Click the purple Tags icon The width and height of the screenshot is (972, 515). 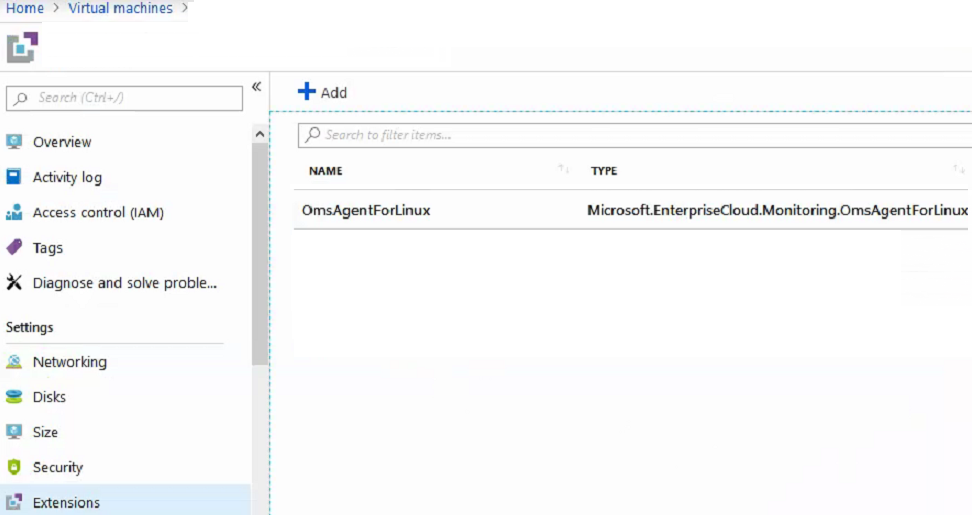tap(14, 247)
